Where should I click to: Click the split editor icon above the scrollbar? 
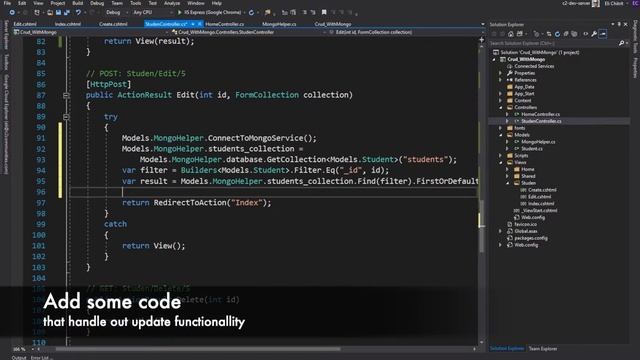482,40
